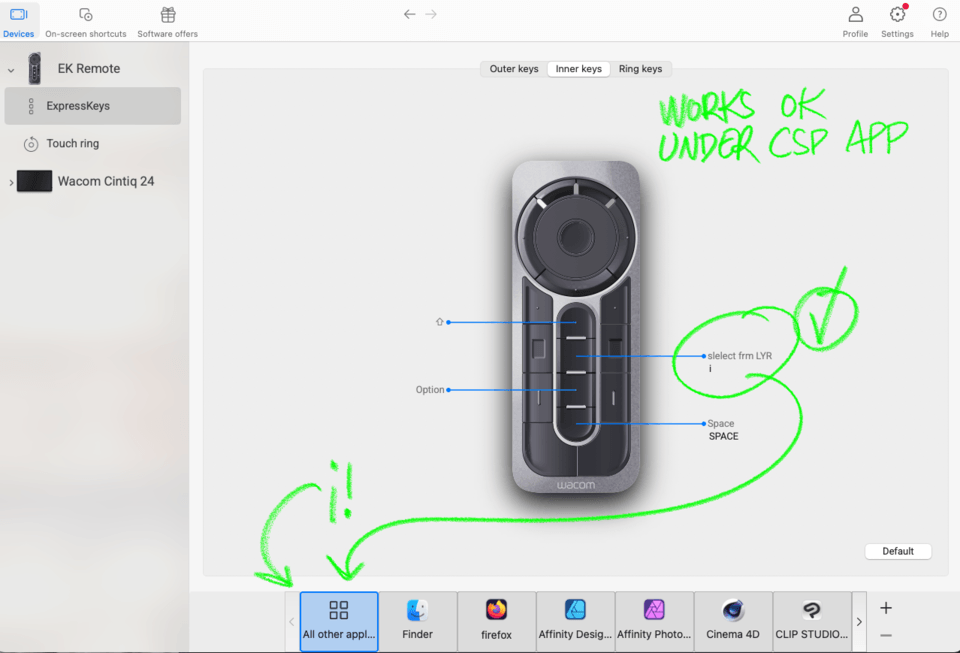Viewport: 960px width, 653px height.
Task: Click the slelect frm LYR key assignment
Action: 740,356
